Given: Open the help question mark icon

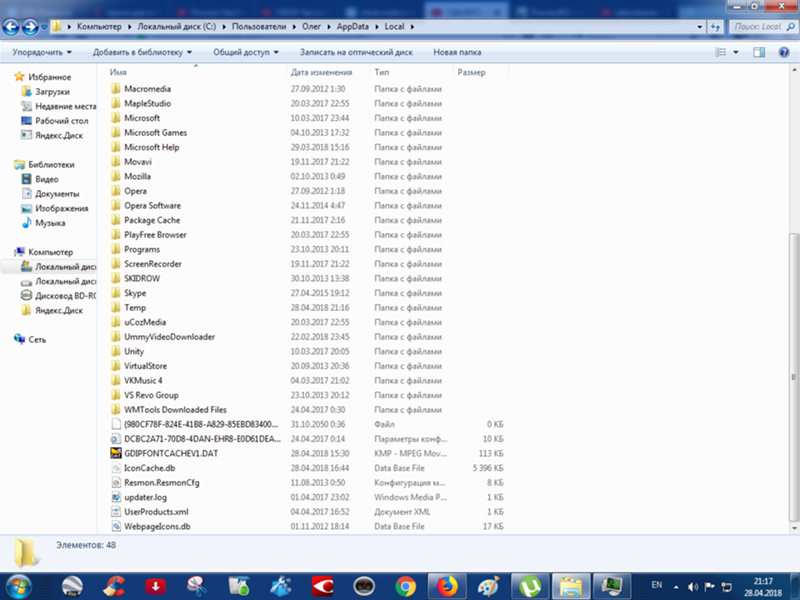Looking at the screenshot, I should [784, 52].
